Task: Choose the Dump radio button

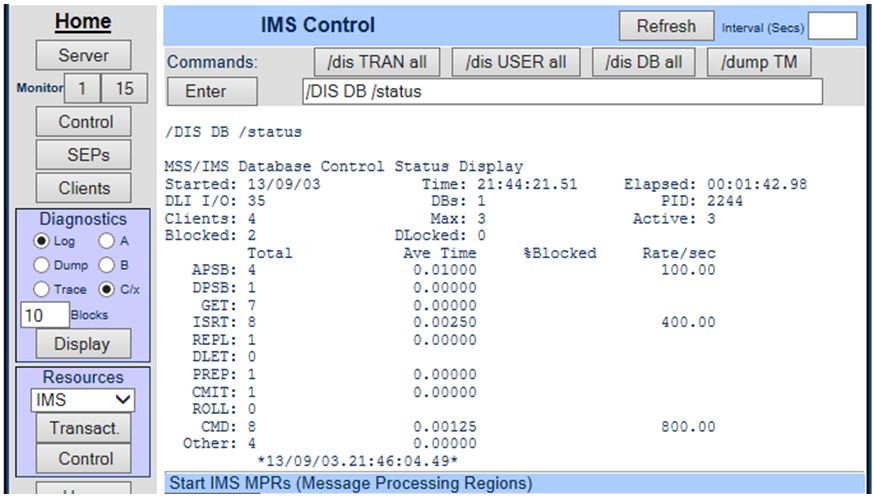Action: (41, 265)
